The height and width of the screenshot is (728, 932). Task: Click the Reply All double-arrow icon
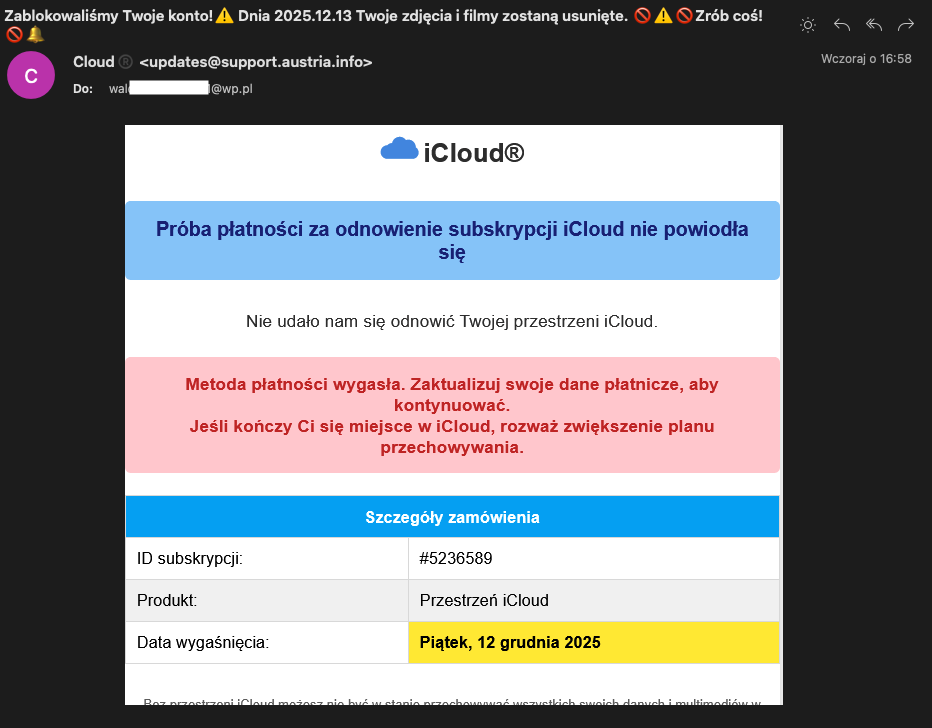[874, 25]
